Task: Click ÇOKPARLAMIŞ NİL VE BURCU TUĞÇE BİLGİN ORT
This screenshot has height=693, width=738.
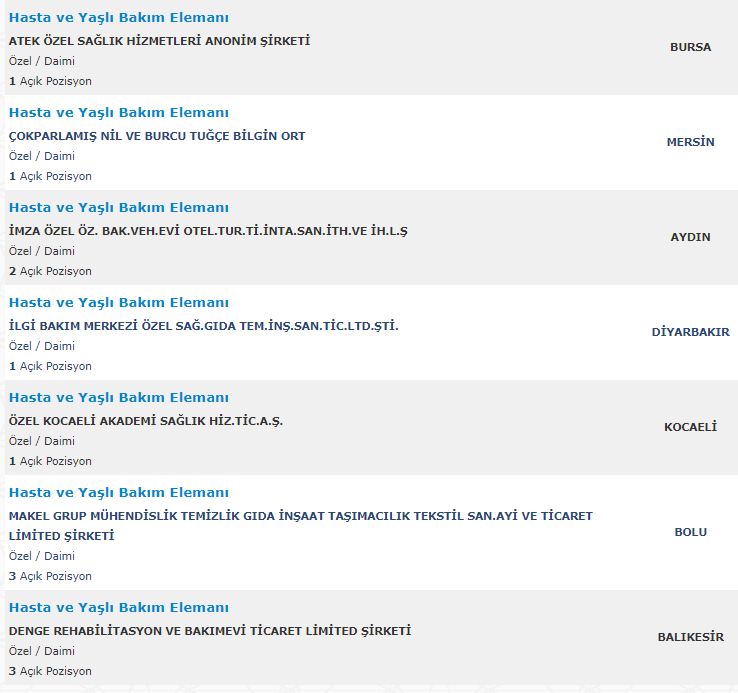Action: (157, 136)
